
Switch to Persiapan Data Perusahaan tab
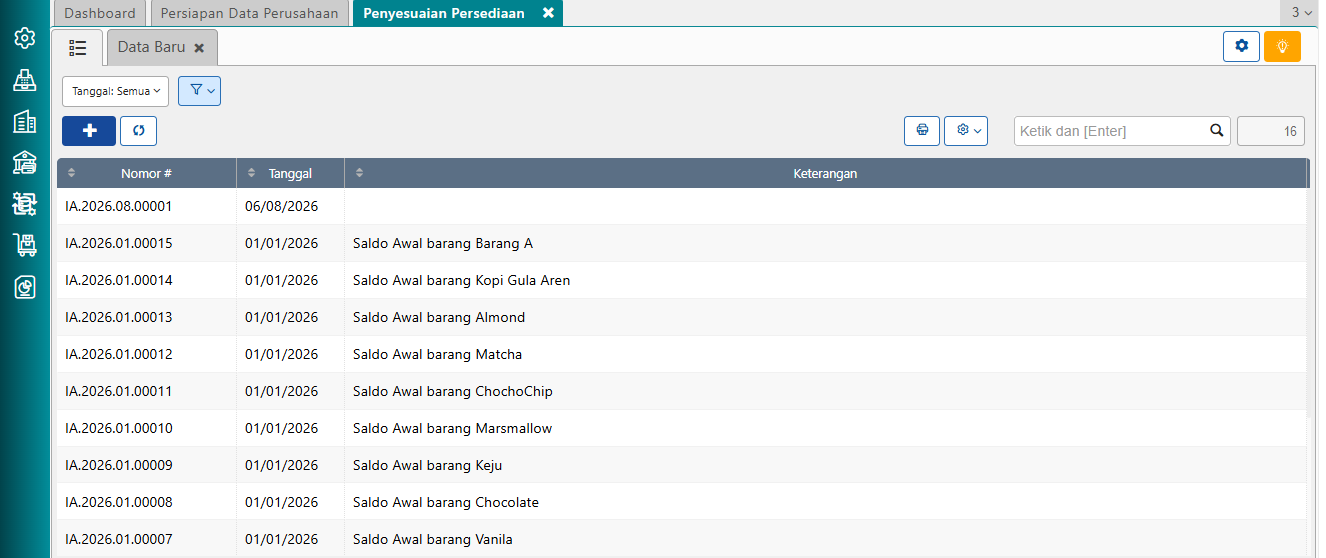[250, 13]
